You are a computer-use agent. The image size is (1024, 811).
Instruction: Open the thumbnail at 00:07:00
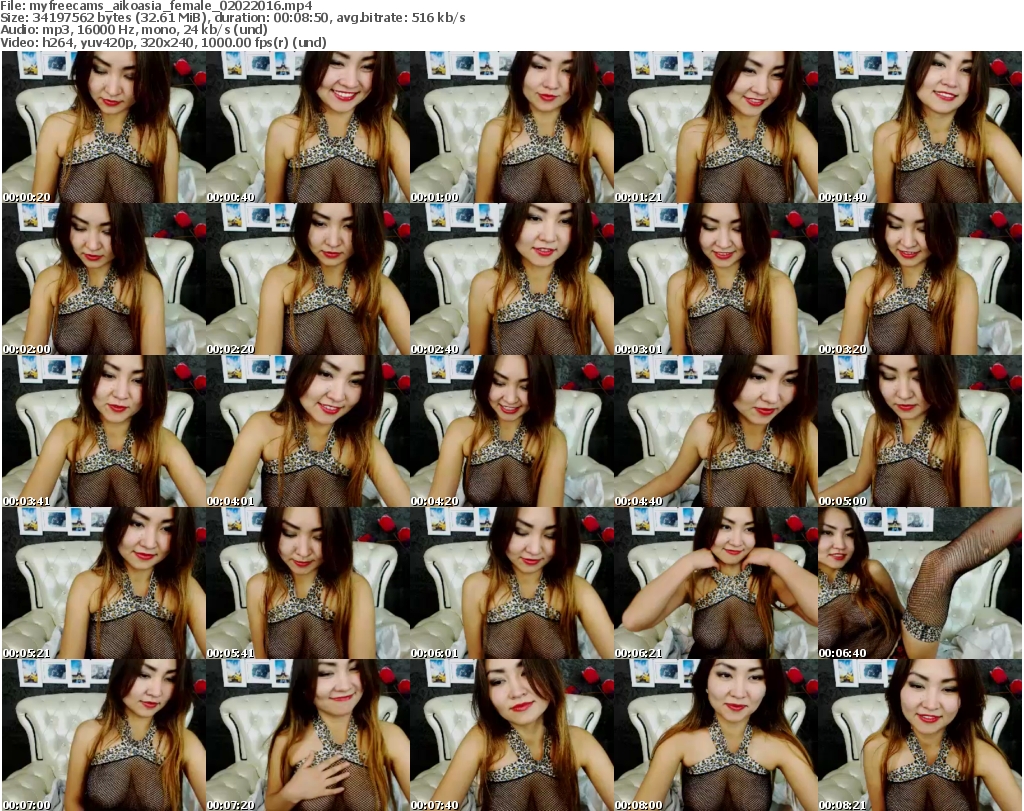(104, 735)
